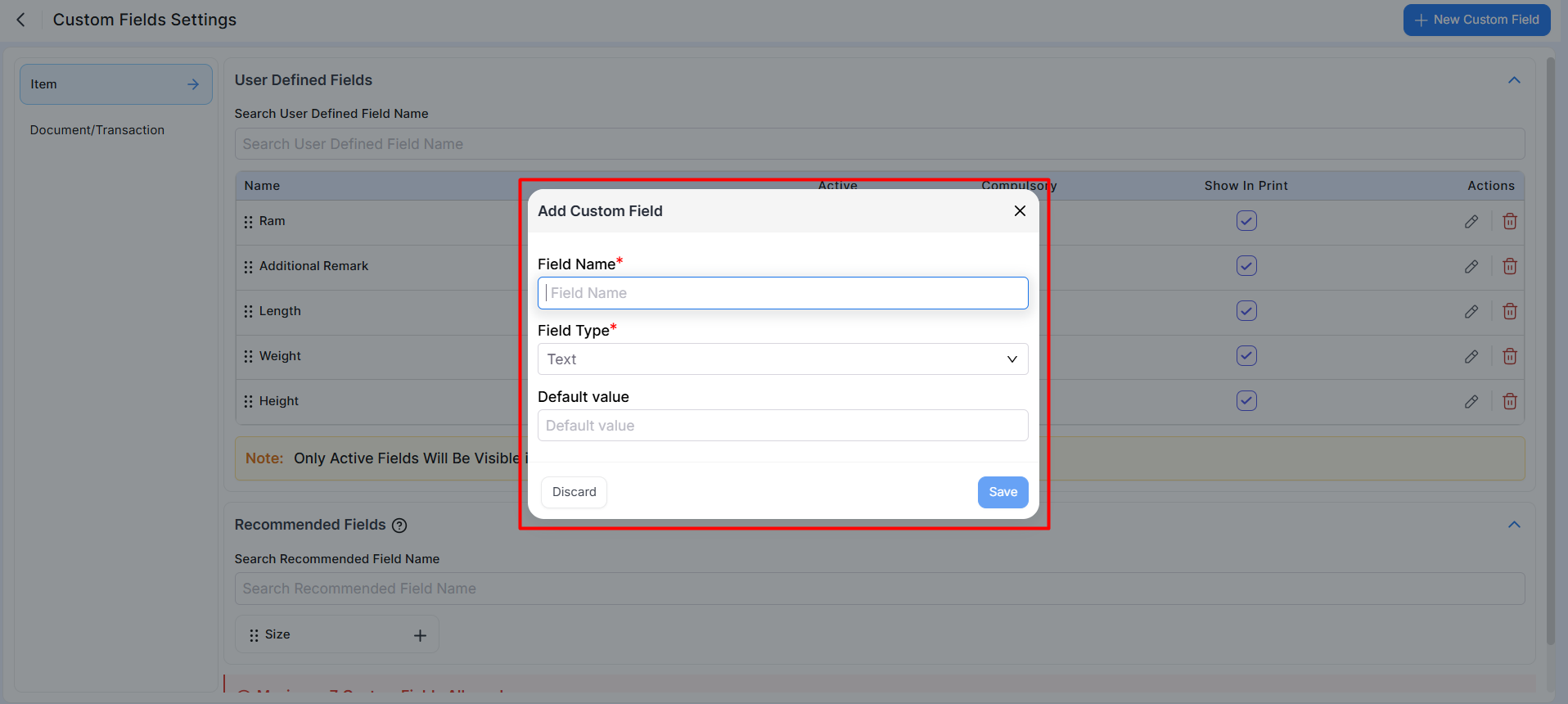The width and height of the screenshot is (1568, 704).
Task: Grab the drag handle for Additional Remark
Action: pyautogui.click(x=248, y=267)
